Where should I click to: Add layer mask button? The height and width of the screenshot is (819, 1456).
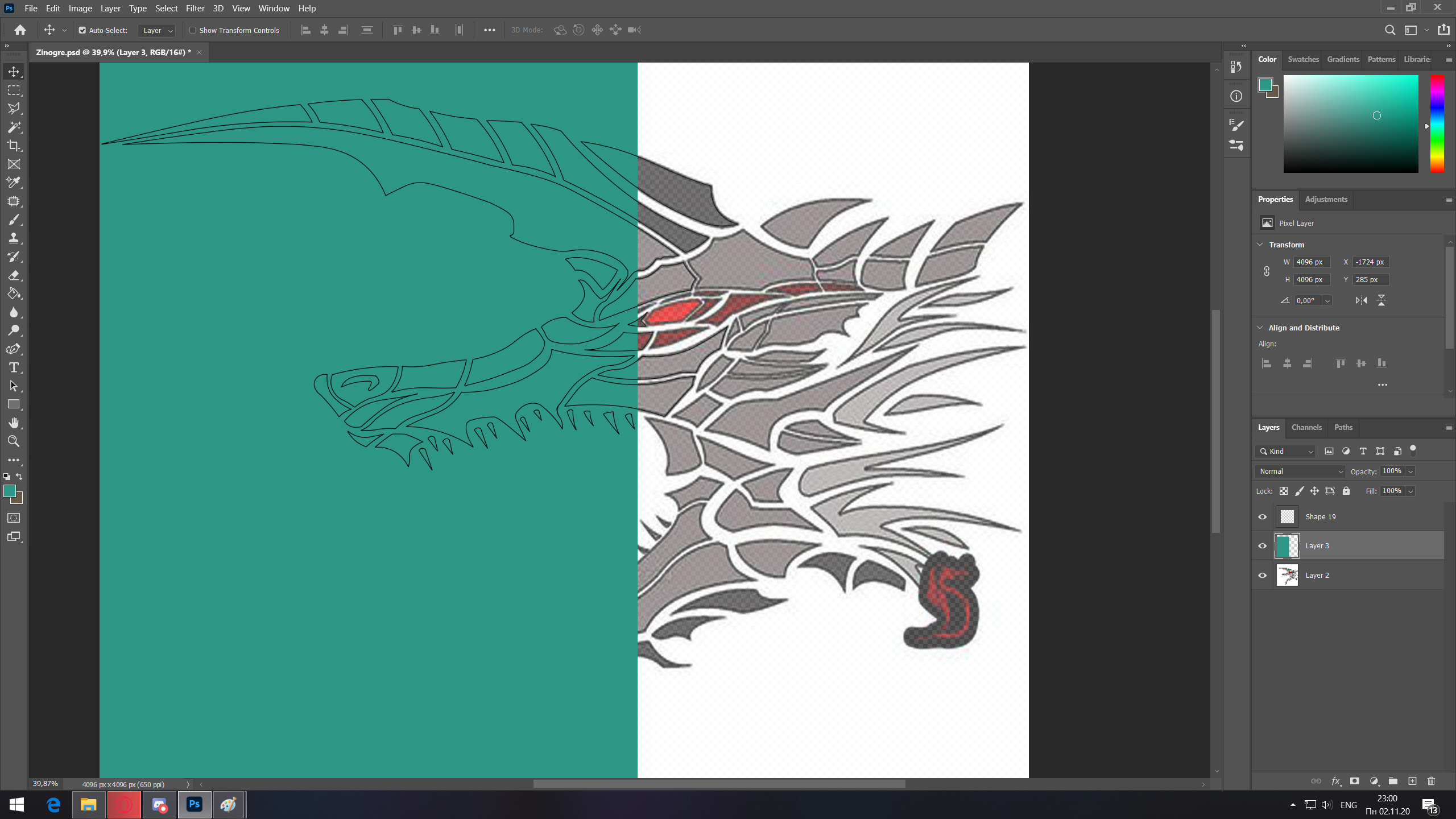[1355, 781]
